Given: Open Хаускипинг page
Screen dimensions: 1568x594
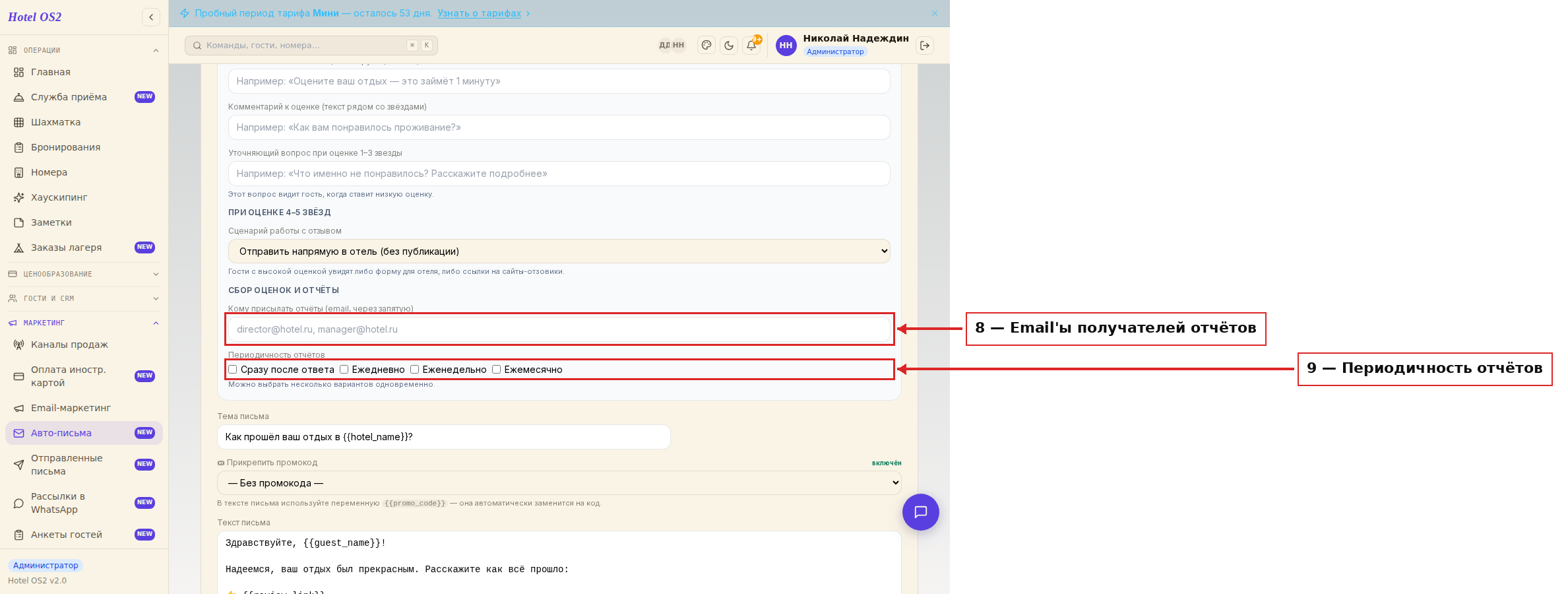Looking at the screenshot, I should (84, 197).
